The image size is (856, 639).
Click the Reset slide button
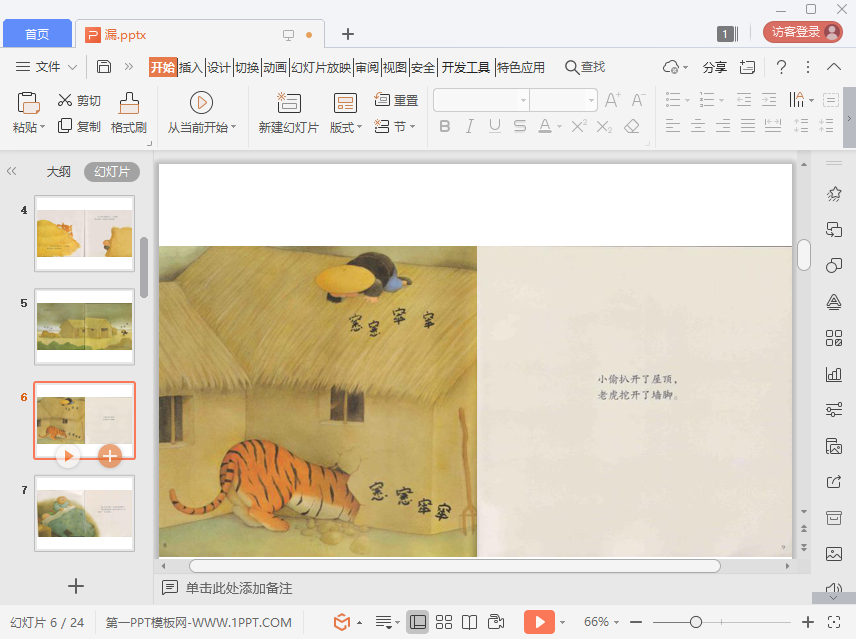(x=396, y=100)
